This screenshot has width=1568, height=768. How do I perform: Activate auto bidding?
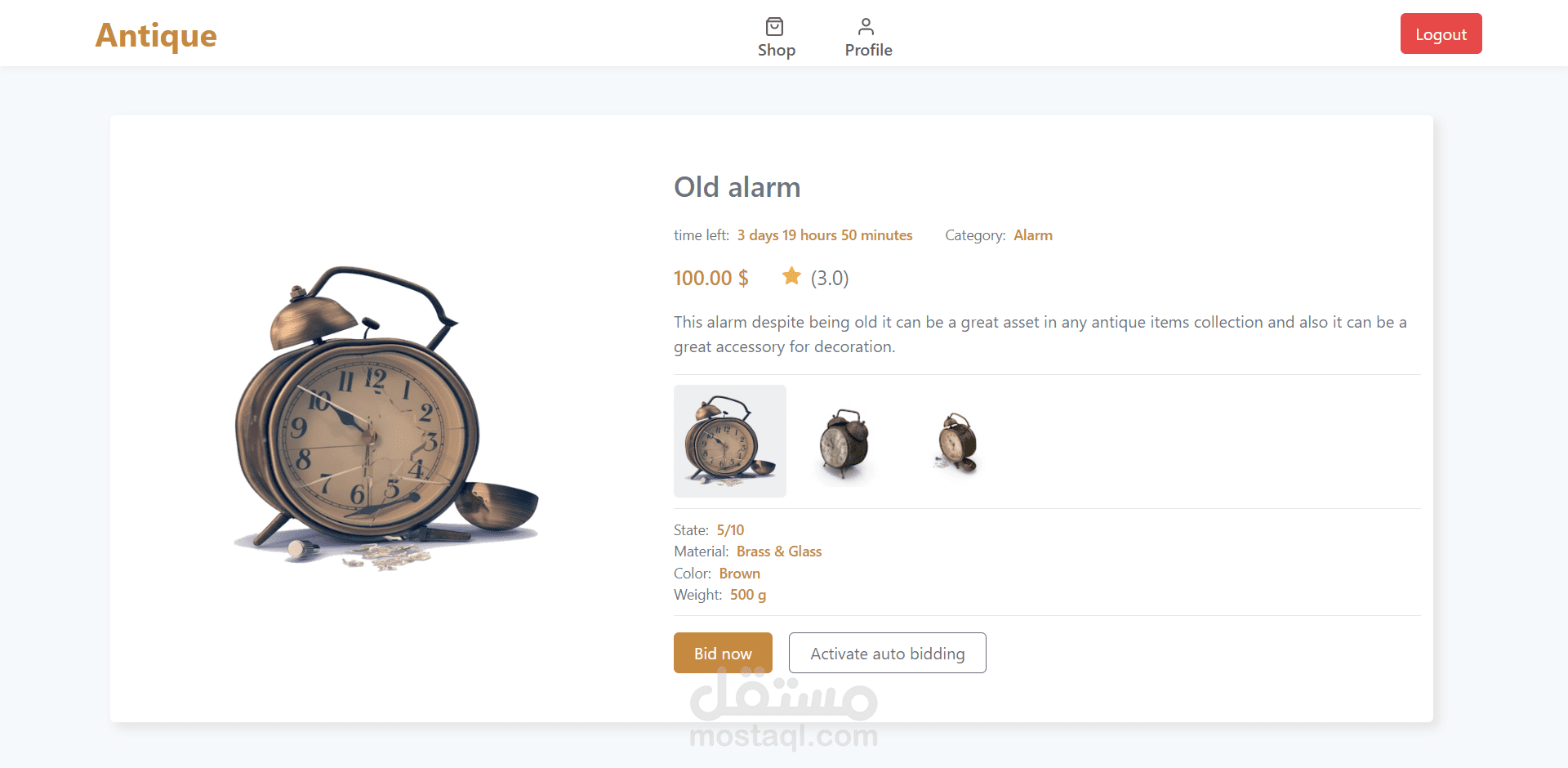click(887, 653)
